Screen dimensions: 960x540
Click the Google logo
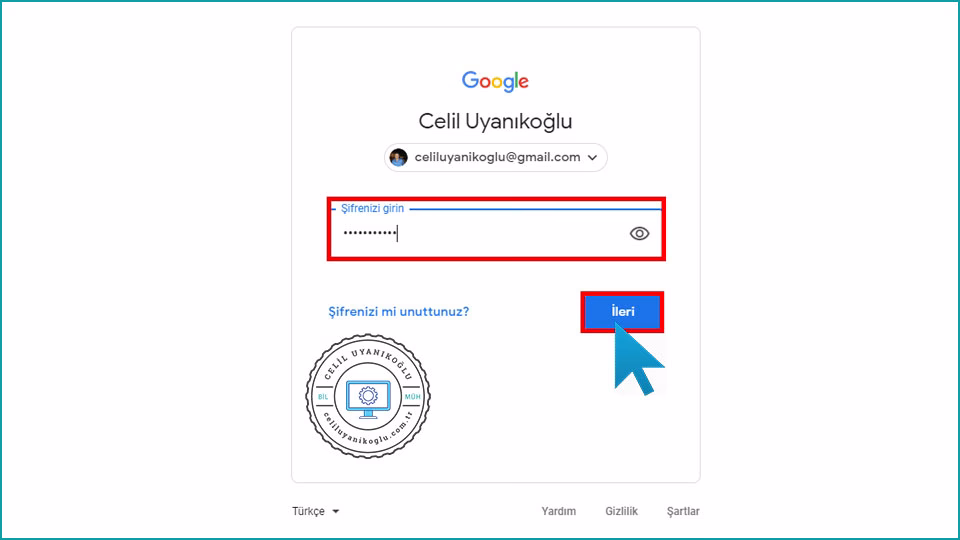point(495,81)
